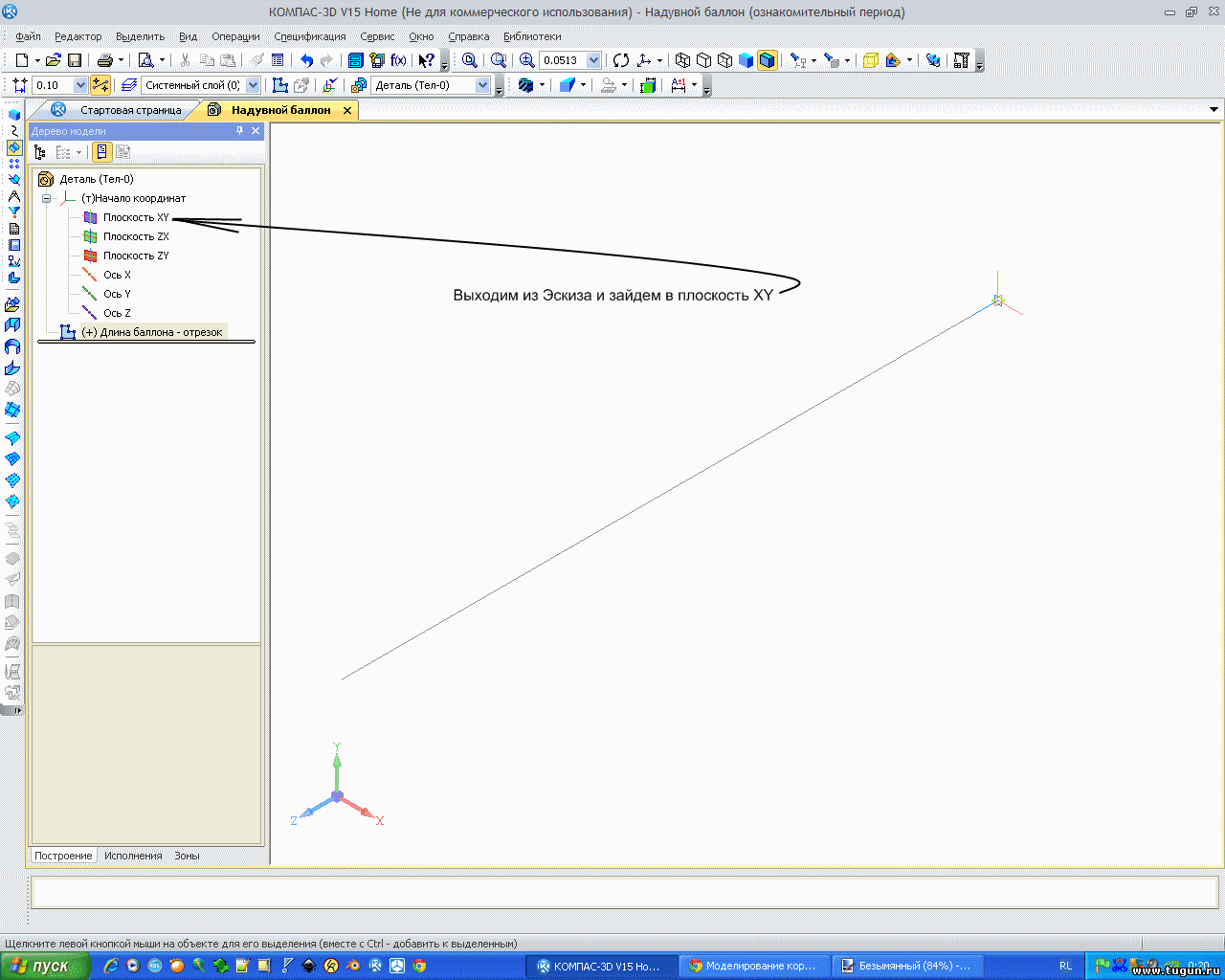
Task: Undo the last action with blue arrow
Action: point(306,60)
